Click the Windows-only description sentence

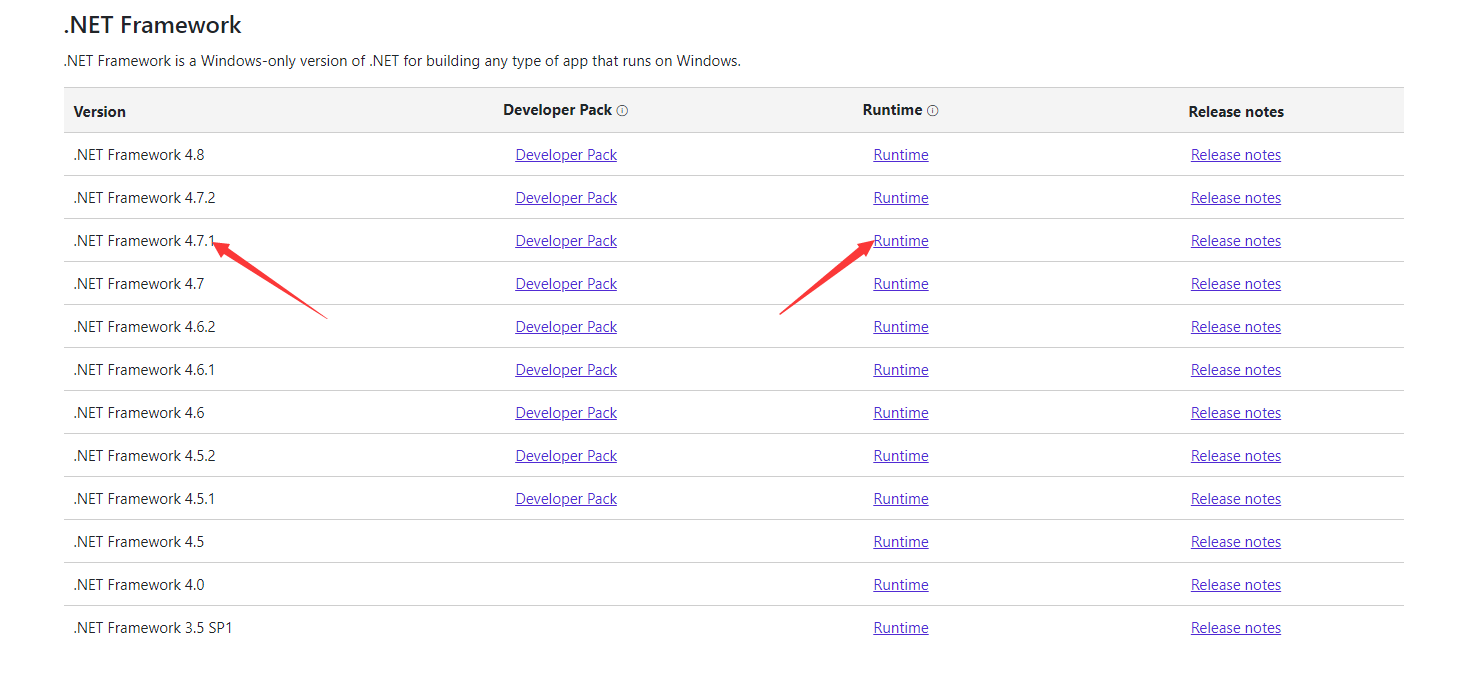click(402, 61)
